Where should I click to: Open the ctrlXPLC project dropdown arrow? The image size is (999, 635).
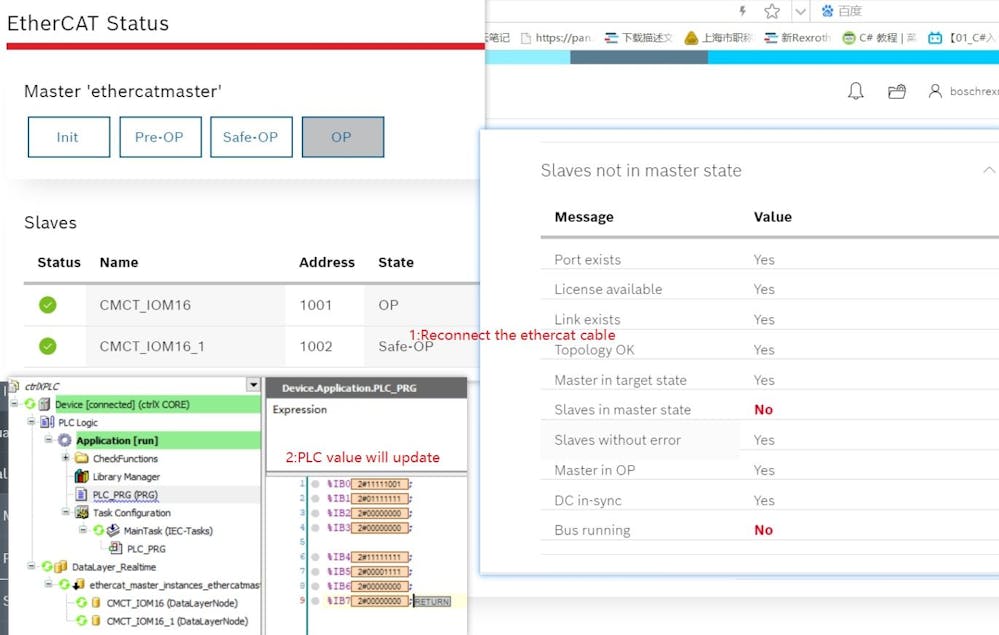coord(253,385)
